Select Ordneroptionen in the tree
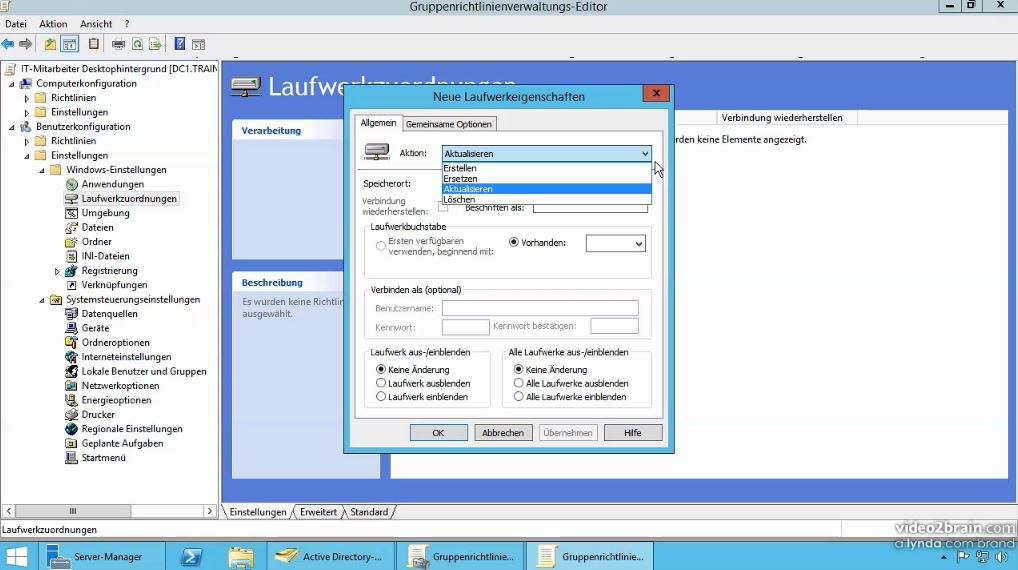The height and width of the screenshot is (570, 1018). point(115,342)
